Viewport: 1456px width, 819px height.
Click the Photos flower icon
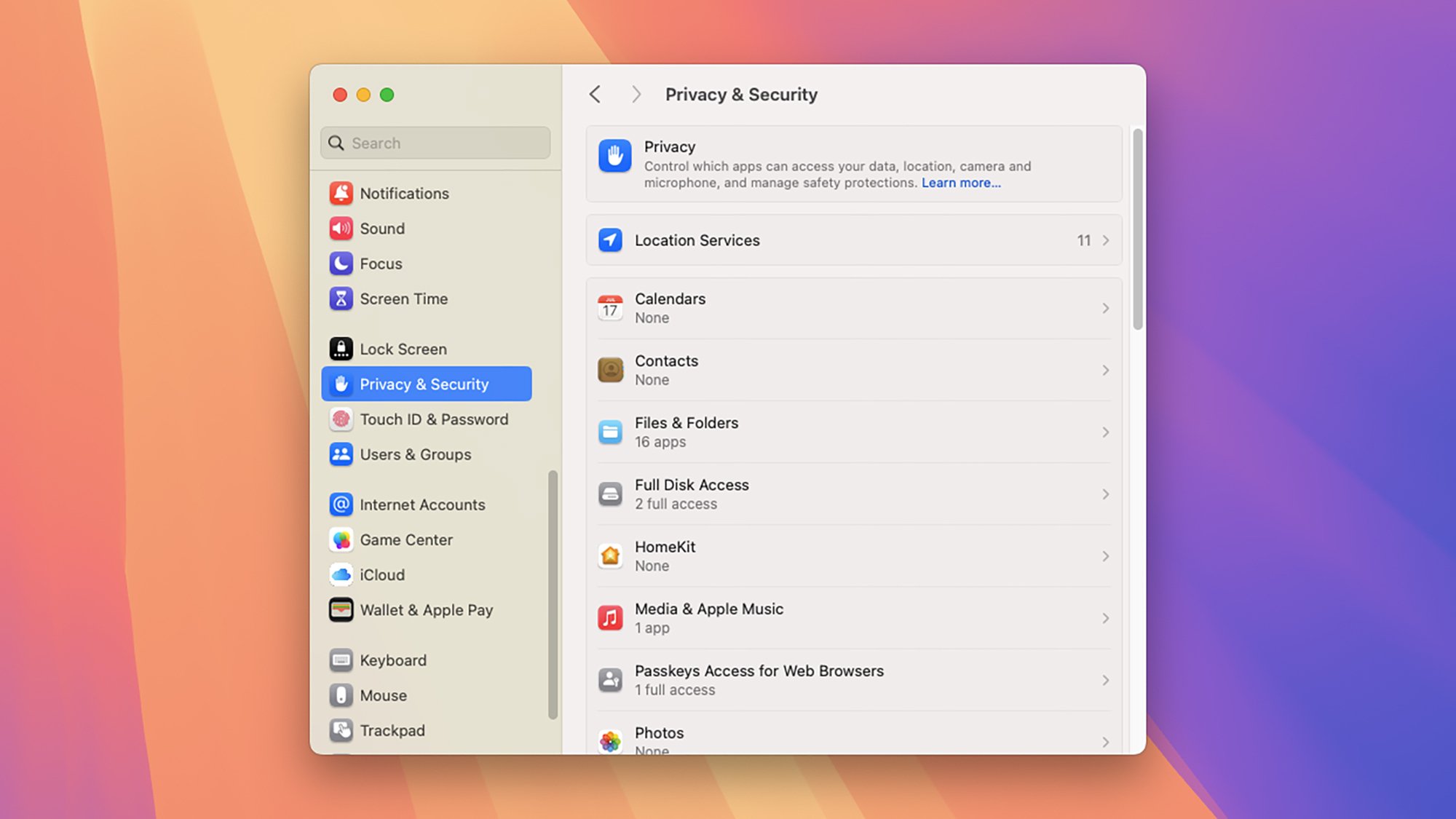[610, 741]
